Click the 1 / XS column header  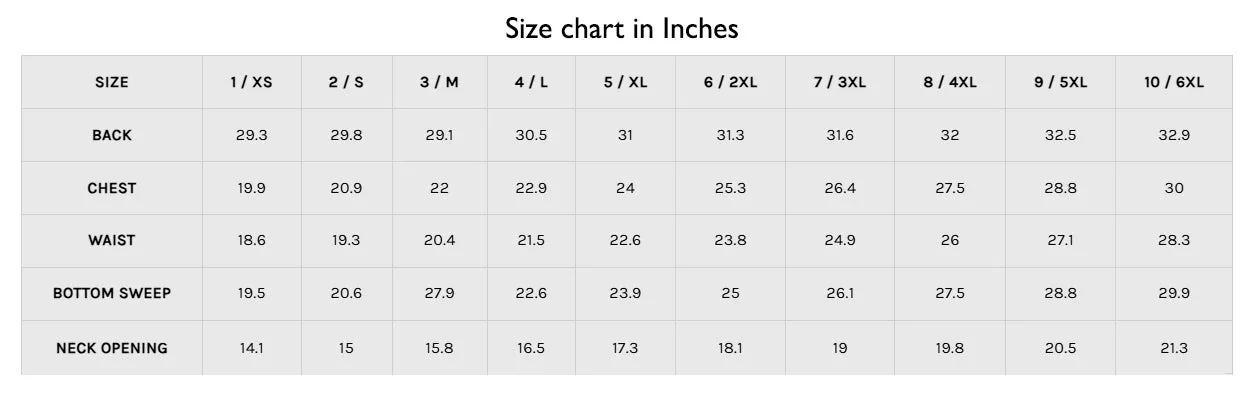click(251, 82)
